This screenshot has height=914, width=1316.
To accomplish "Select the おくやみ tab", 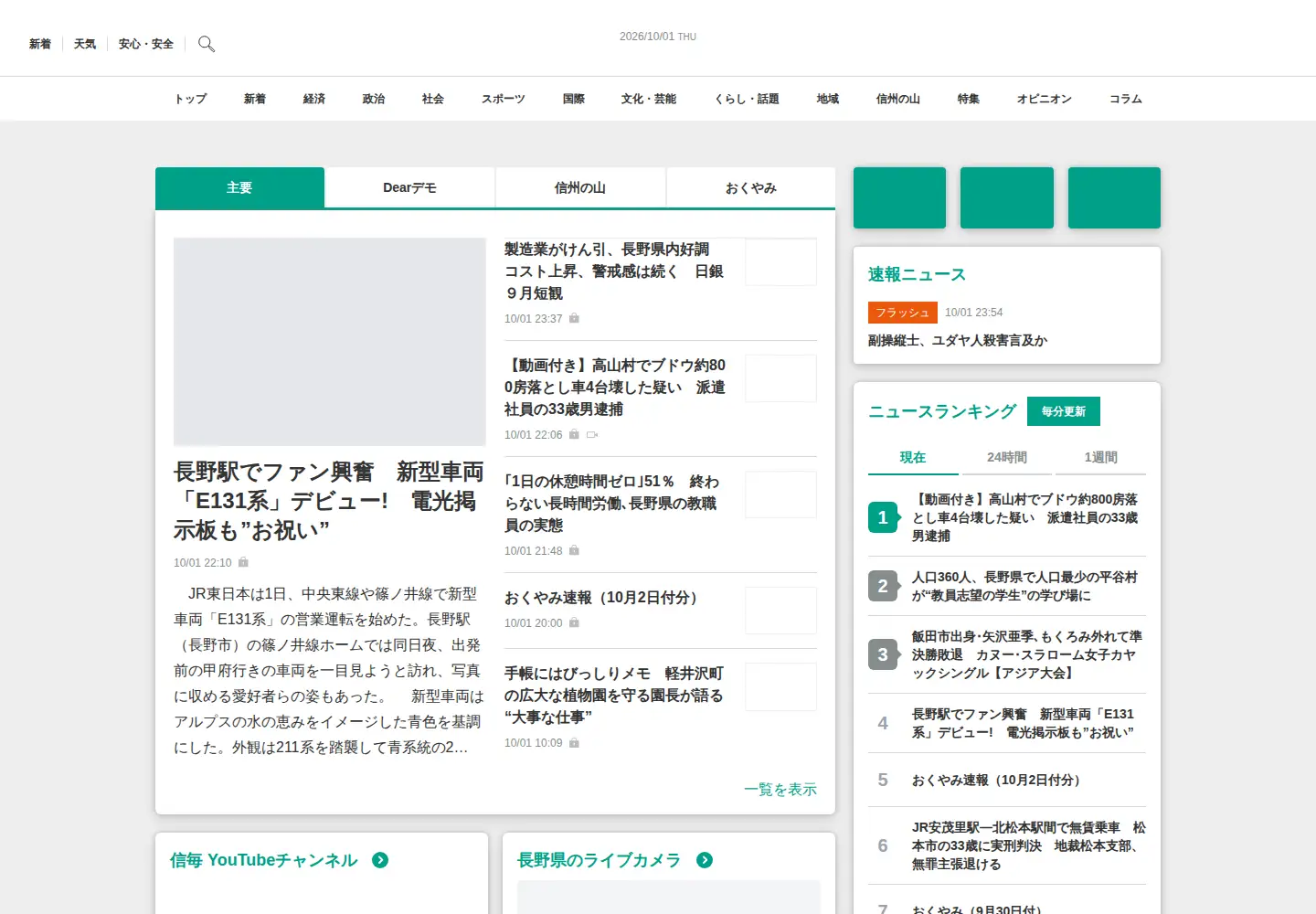I will click(751, 187).
